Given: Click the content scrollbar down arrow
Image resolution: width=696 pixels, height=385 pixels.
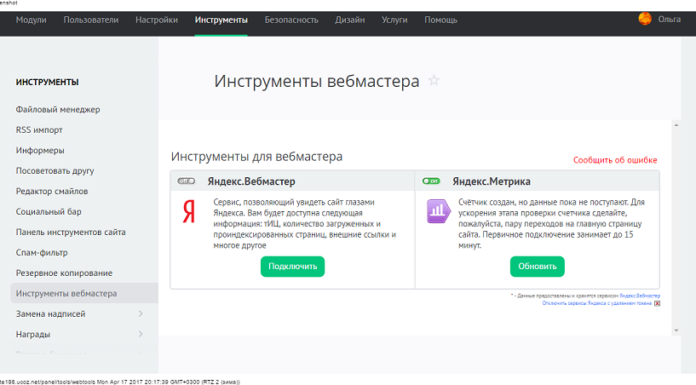Looking at the screenshot, I should [676, 330].
